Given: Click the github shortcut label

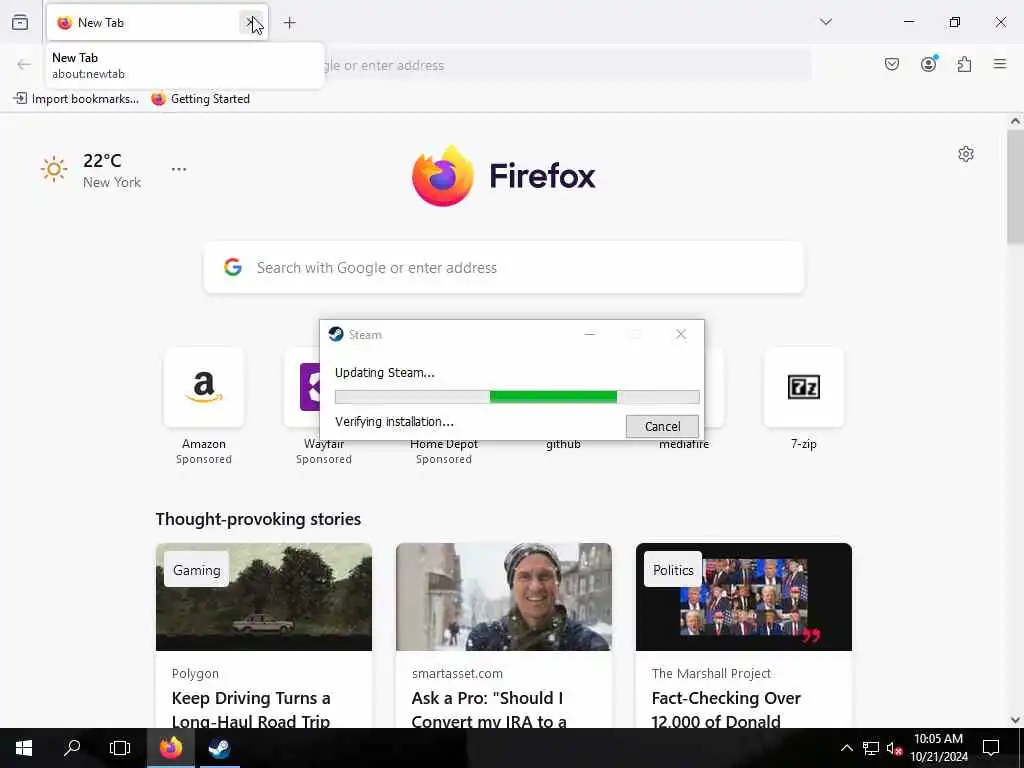Looking at the screenshot, I should [564, 444].
